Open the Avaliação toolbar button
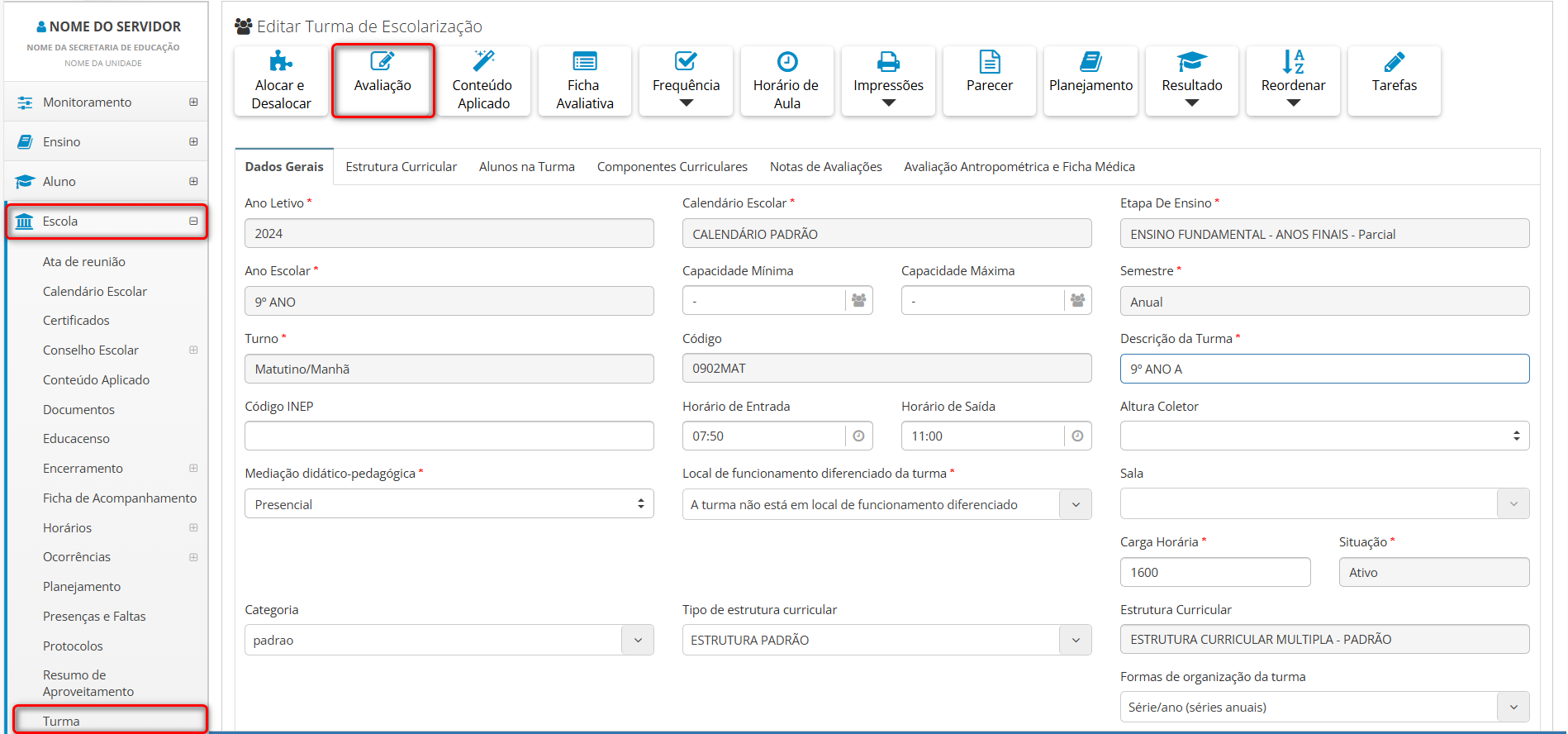 (x=382, y=80)
